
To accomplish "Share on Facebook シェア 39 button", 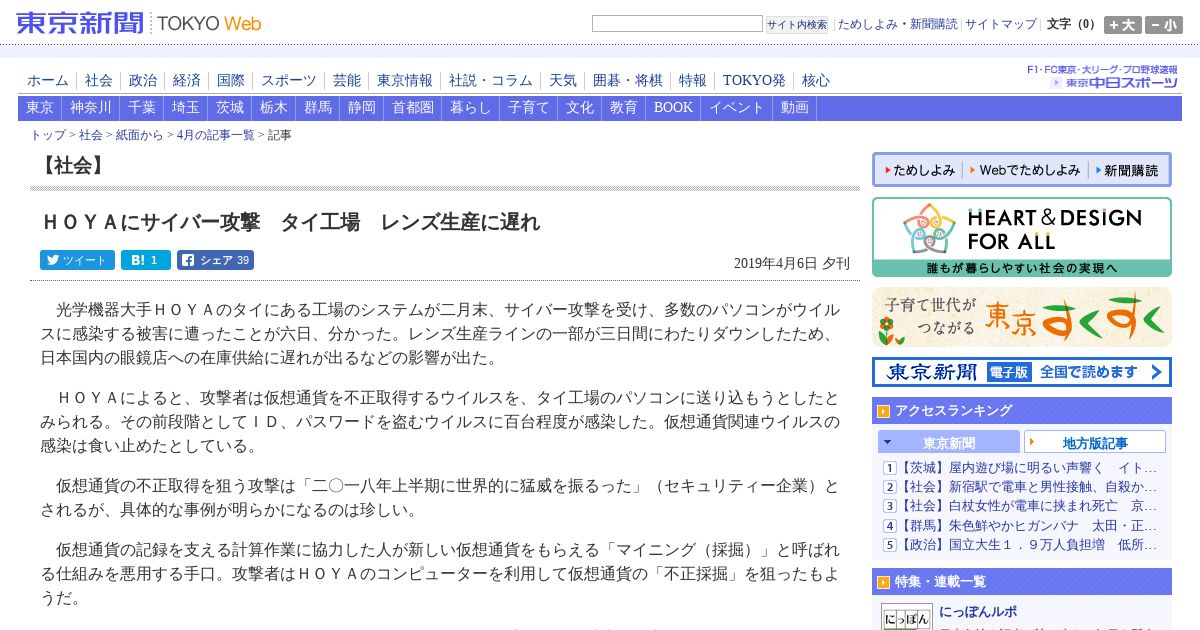I will (x=215, y=260).
